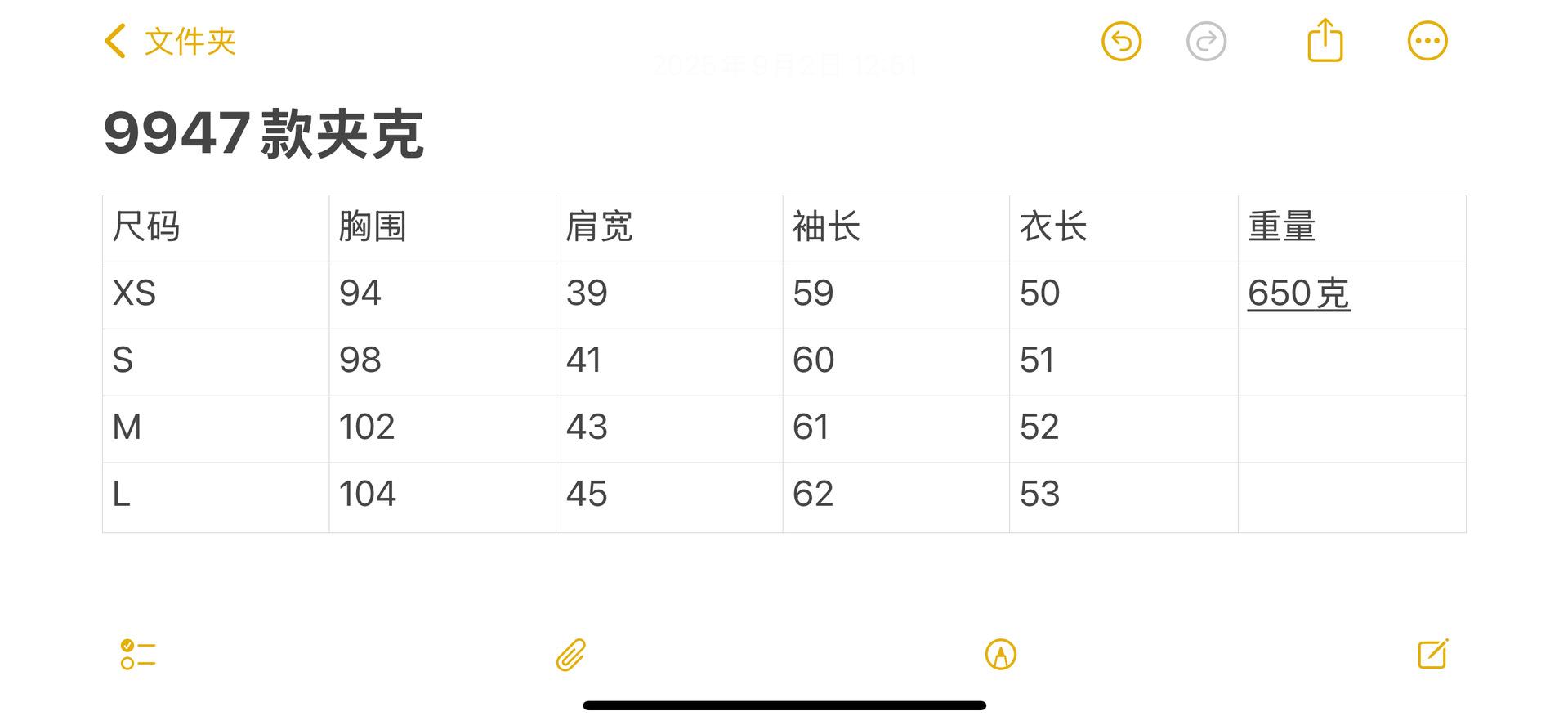Open the more options ellipsis menu
Screen dimensions: 1568x725
(1427, 42)
